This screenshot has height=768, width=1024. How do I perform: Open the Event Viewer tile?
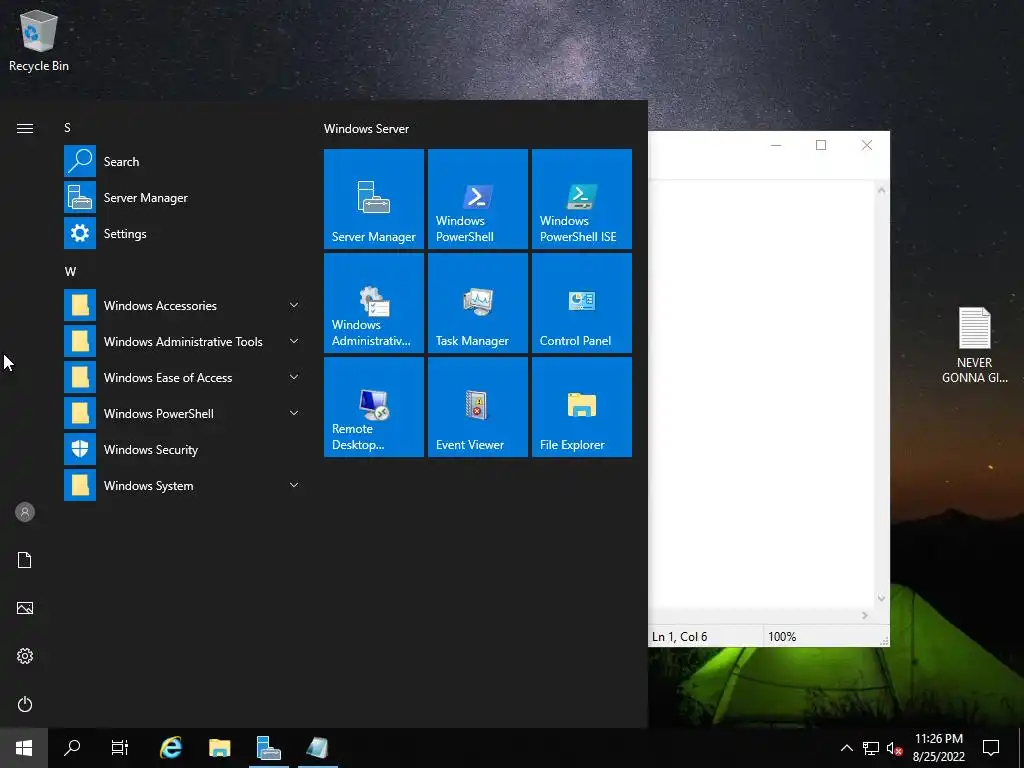coord(477,406)
